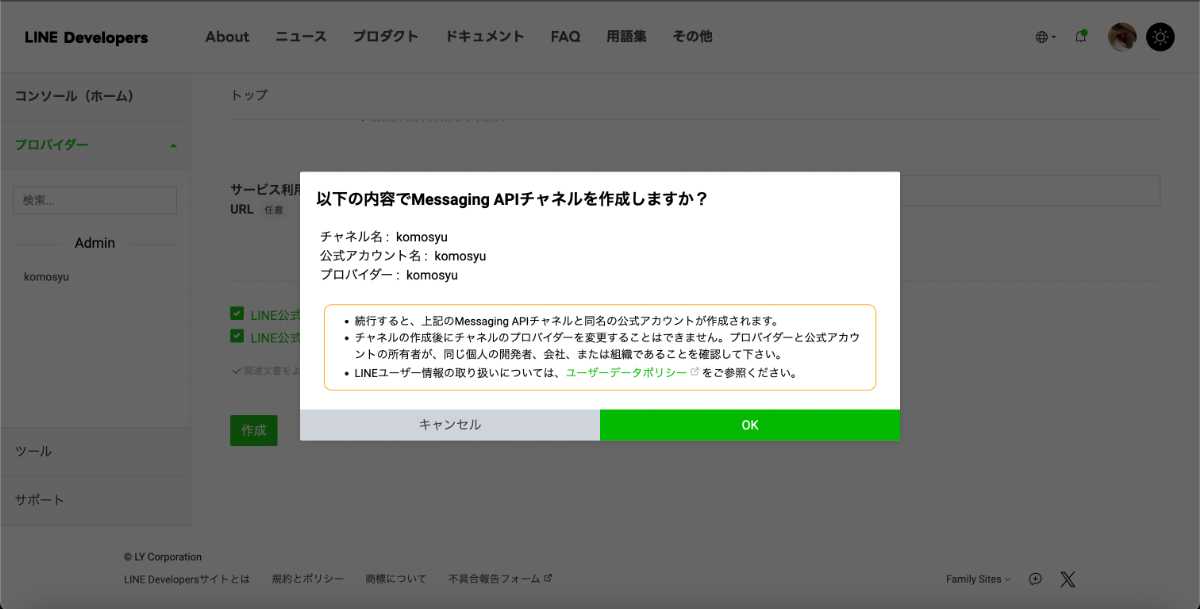Click the Admin label in the sidebar
This screenshot has height=609, width=1200.
[x=95, y=243]
